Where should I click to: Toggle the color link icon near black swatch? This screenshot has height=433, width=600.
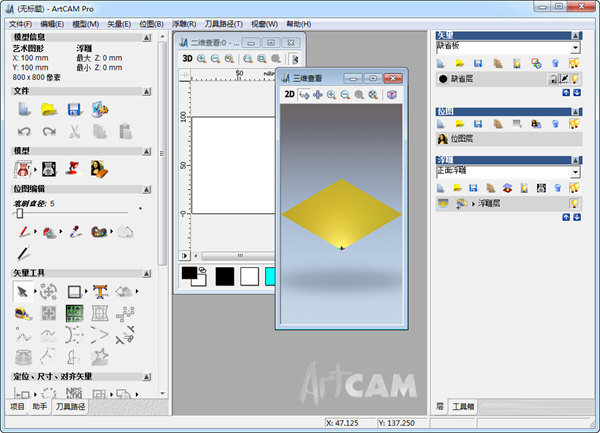pyautogui.click(x=203, y=270)
